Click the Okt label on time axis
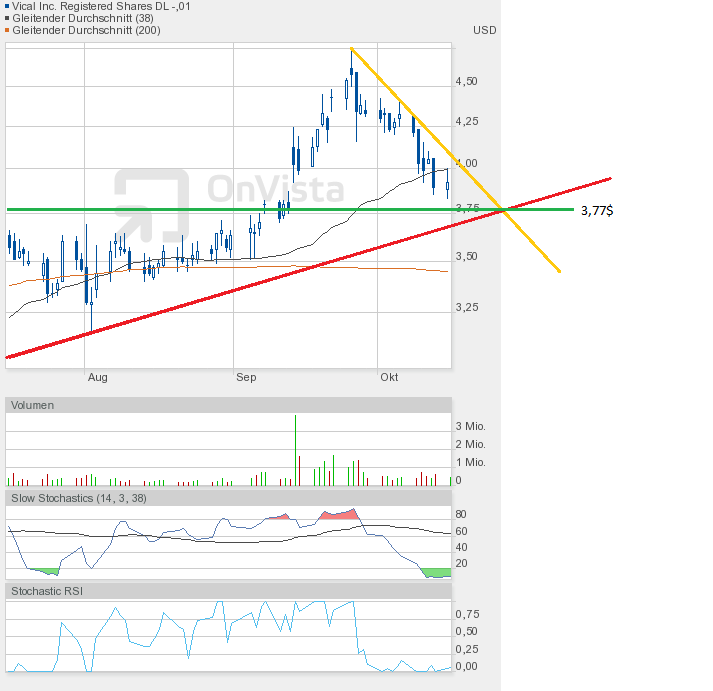The height and width of the screenshot is (691, 713). coord(389,377)
